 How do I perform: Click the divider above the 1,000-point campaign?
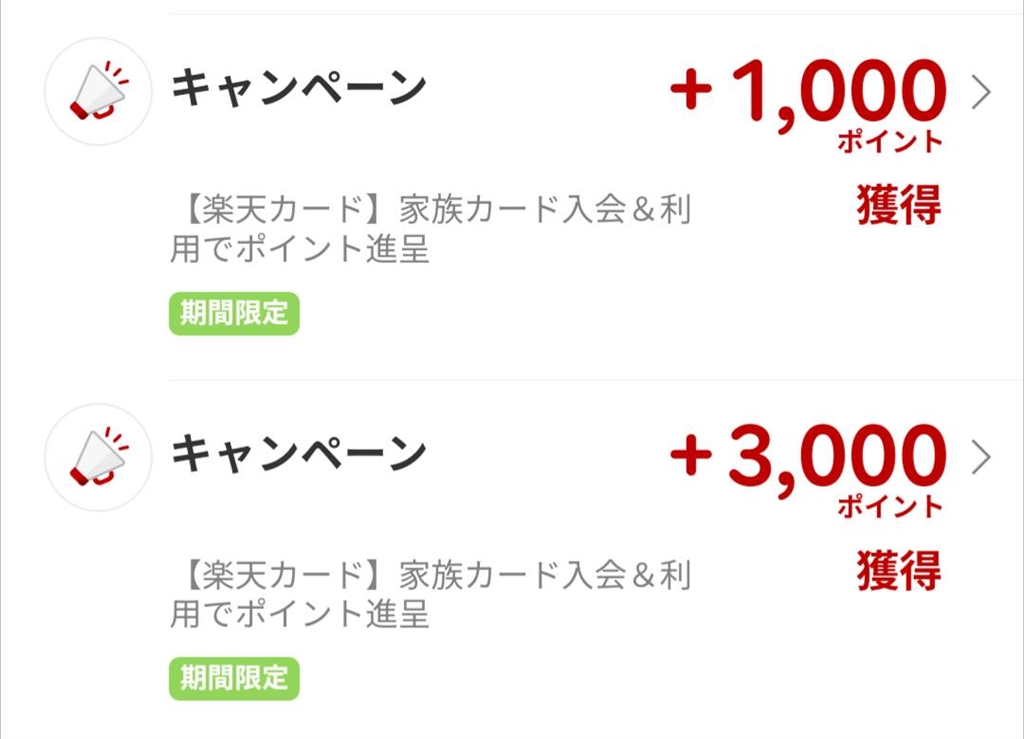596,14
